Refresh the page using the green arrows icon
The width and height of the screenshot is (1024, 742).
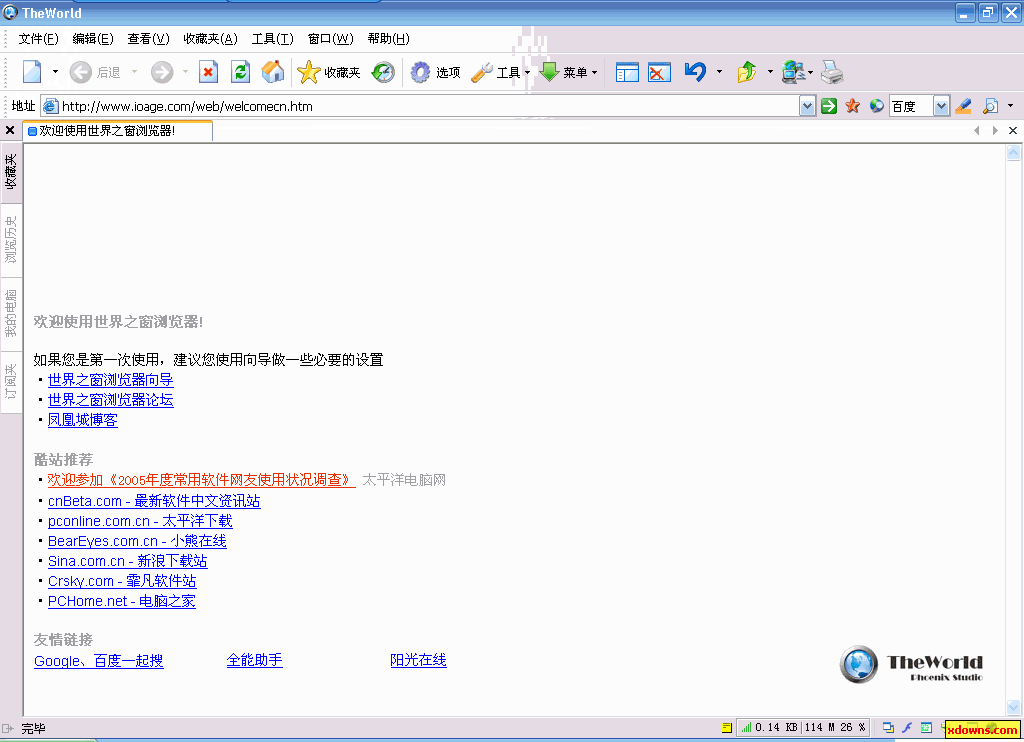241,72
